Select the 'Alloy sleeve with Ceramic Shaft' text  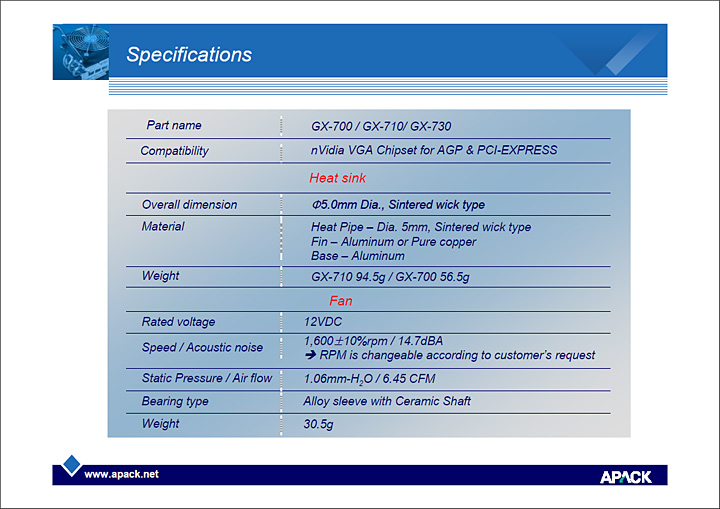point(387,401)
